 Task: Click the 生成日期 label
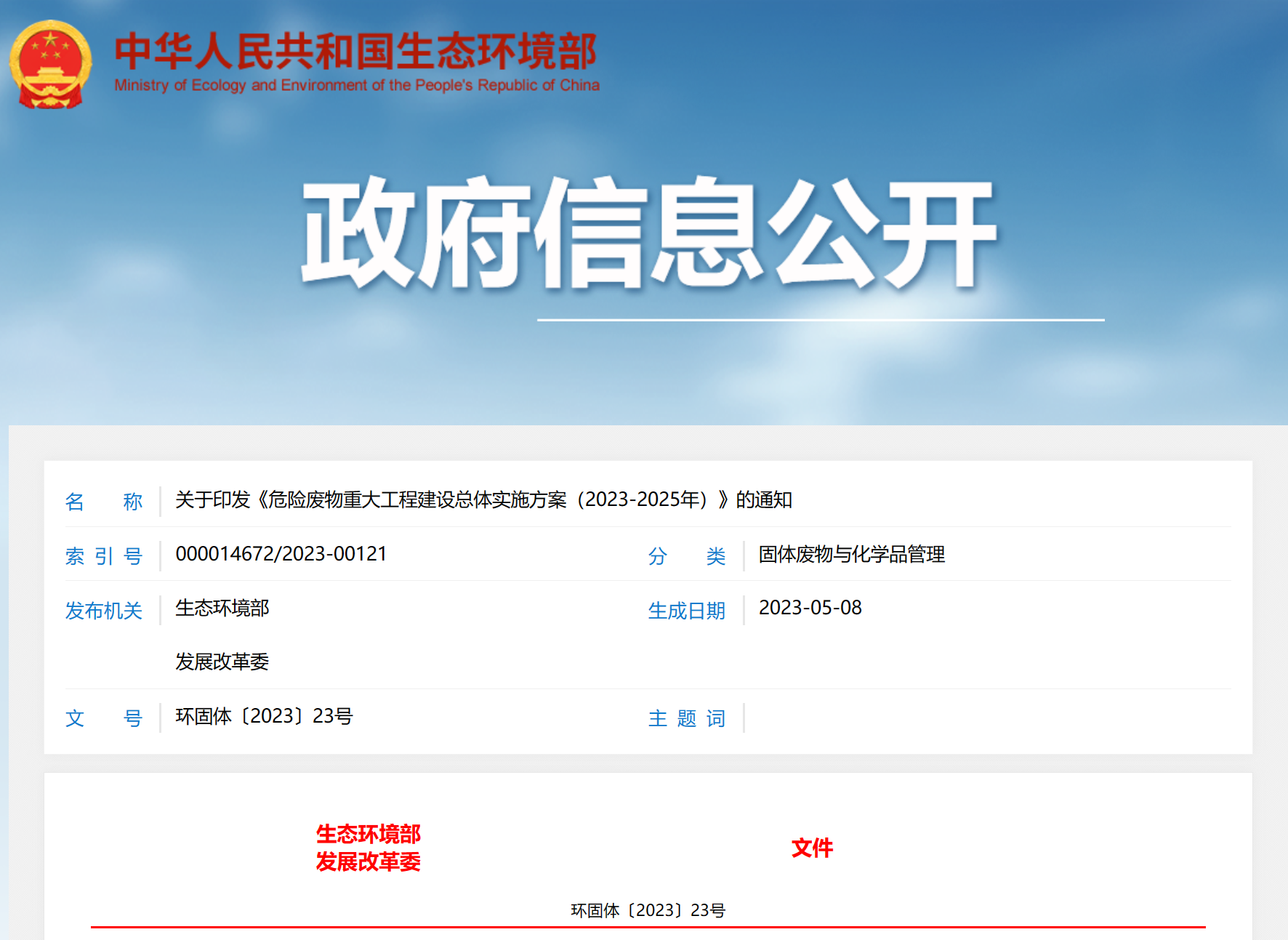(x=687, y=611)
